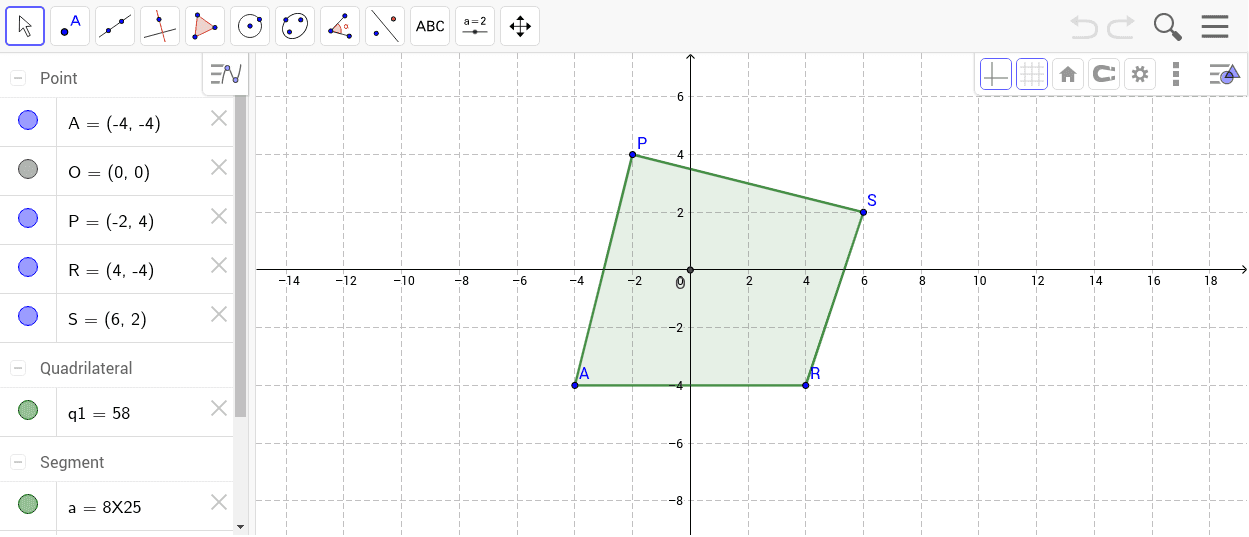Image resolution: width=1249 pixels, height=537 pixels.
Task: Click the origin point O
Action: click(690, 270)
